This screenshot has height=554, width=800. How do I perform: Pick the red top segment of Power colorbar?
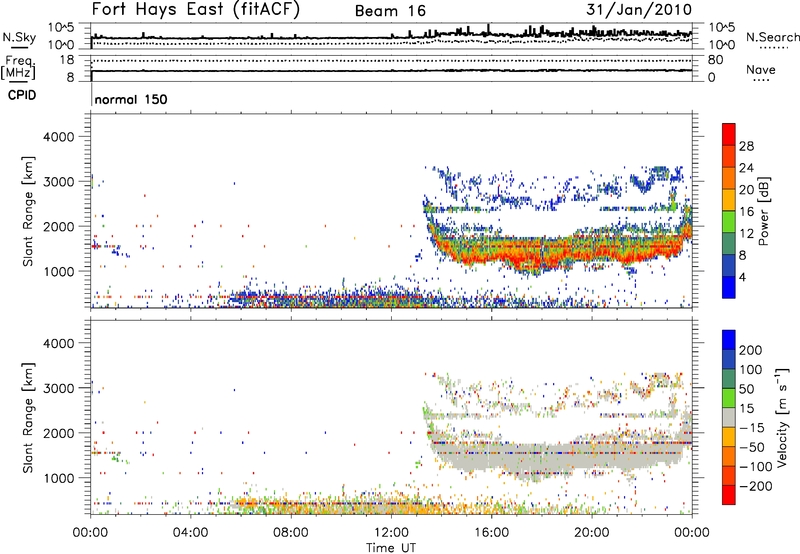tap(729, 135)
